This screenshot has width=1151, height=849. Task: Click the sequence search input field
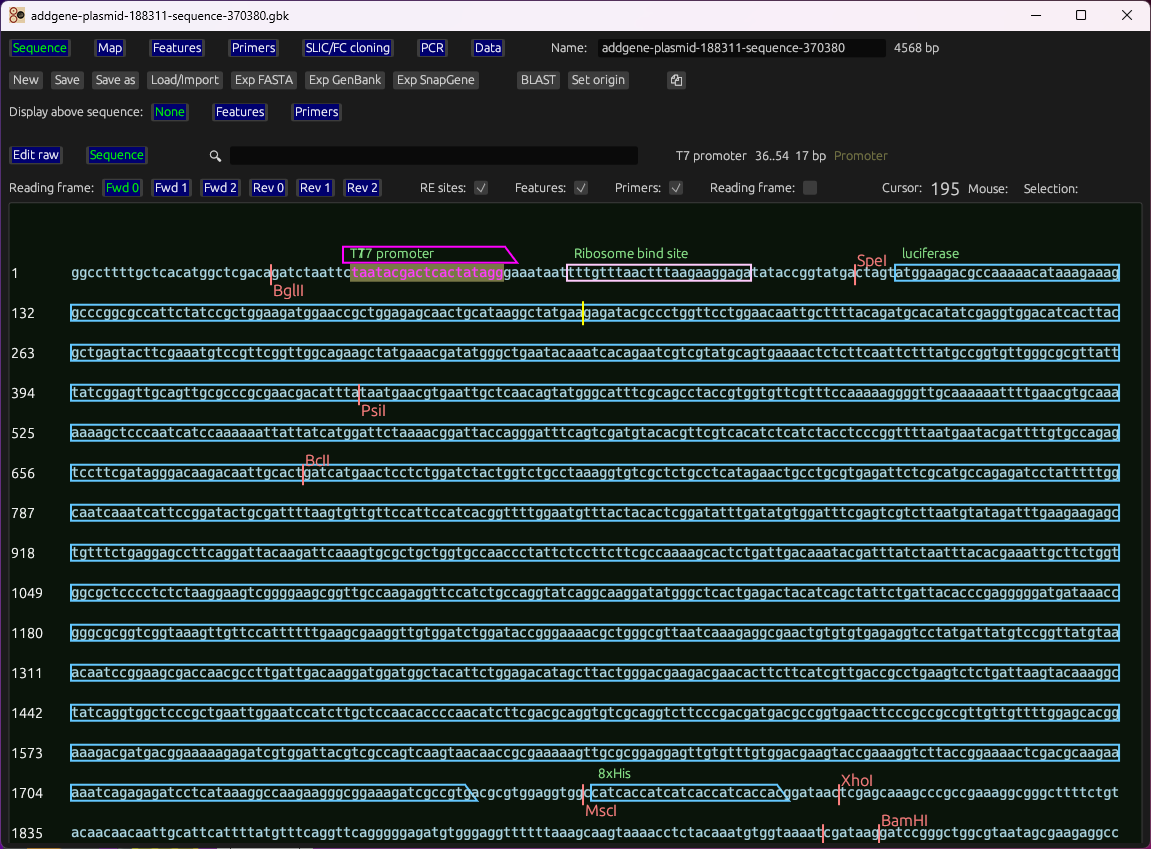433,156
